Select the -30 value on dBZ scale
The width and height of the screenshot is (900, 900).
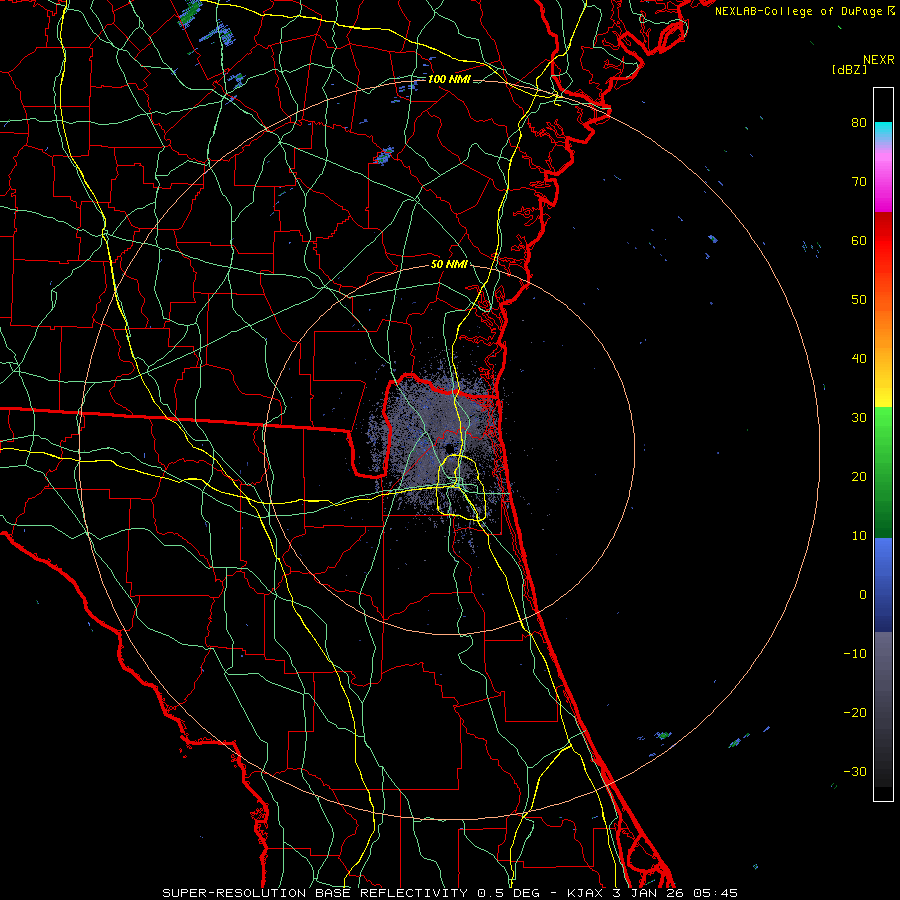point(855,771)
